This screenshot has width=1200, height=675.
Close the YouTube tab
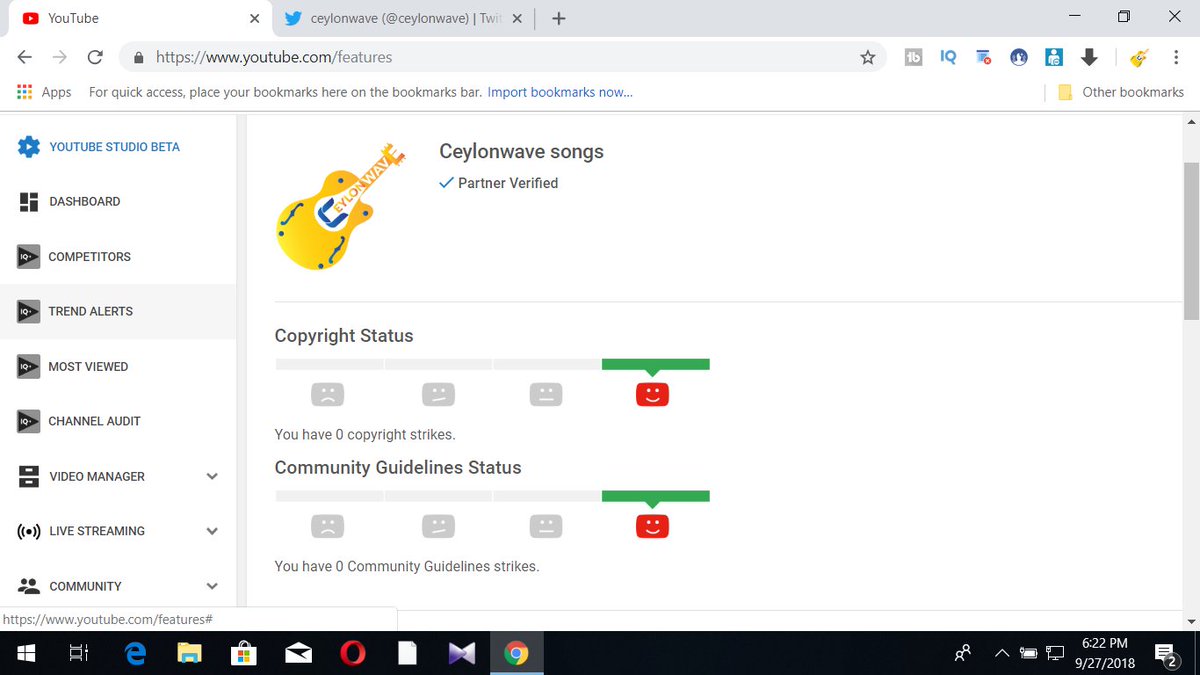point(254,18)
